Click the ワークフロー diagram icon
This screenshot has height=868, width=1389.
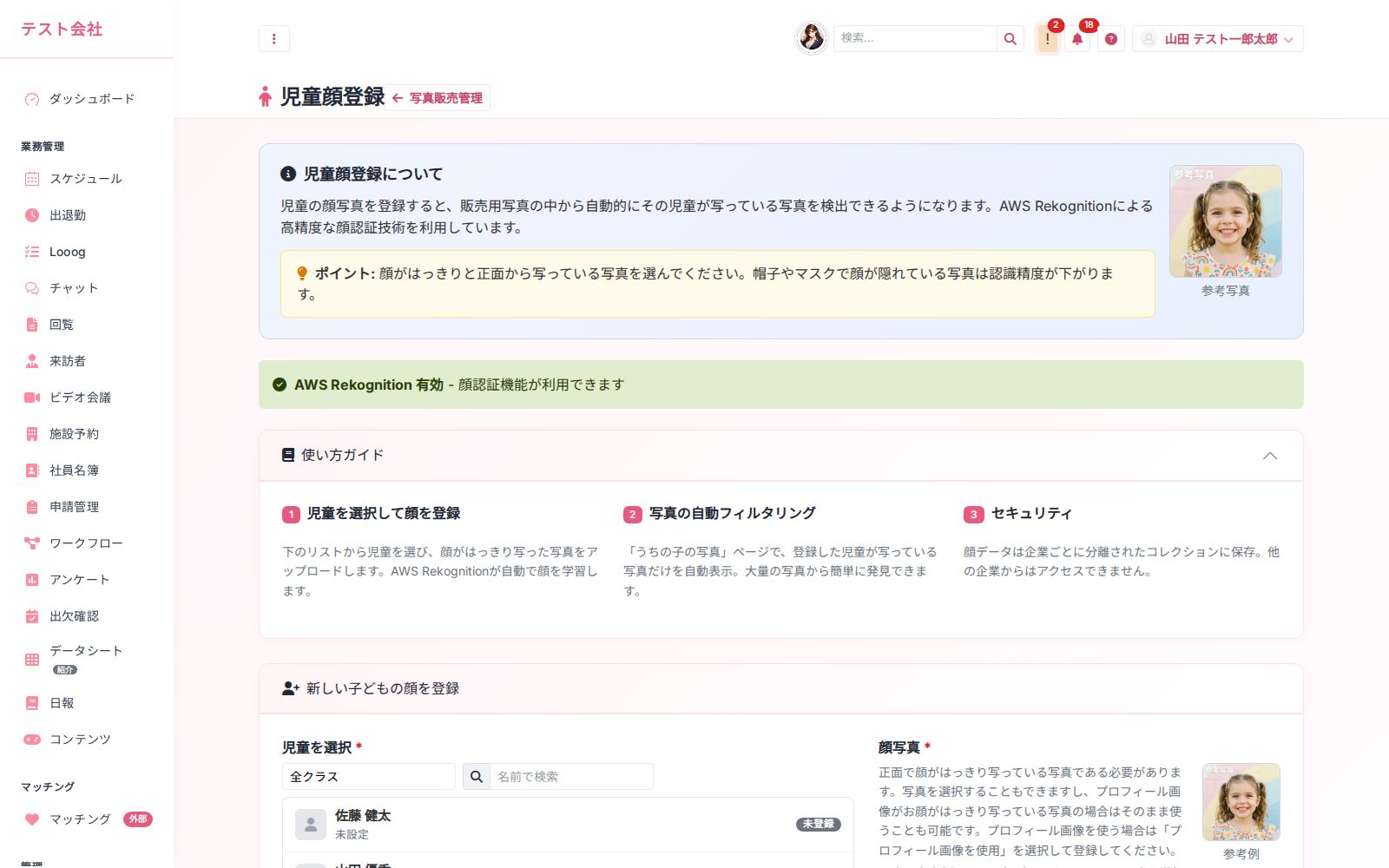click(x=32, y=543)
